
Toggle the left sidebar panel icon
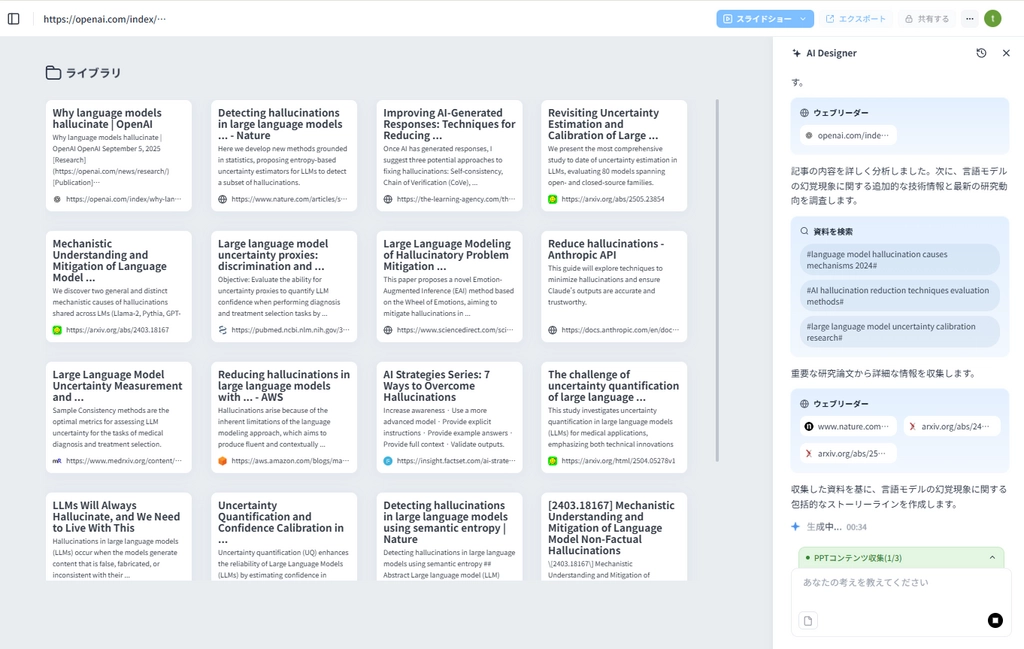tap(14, 19)
